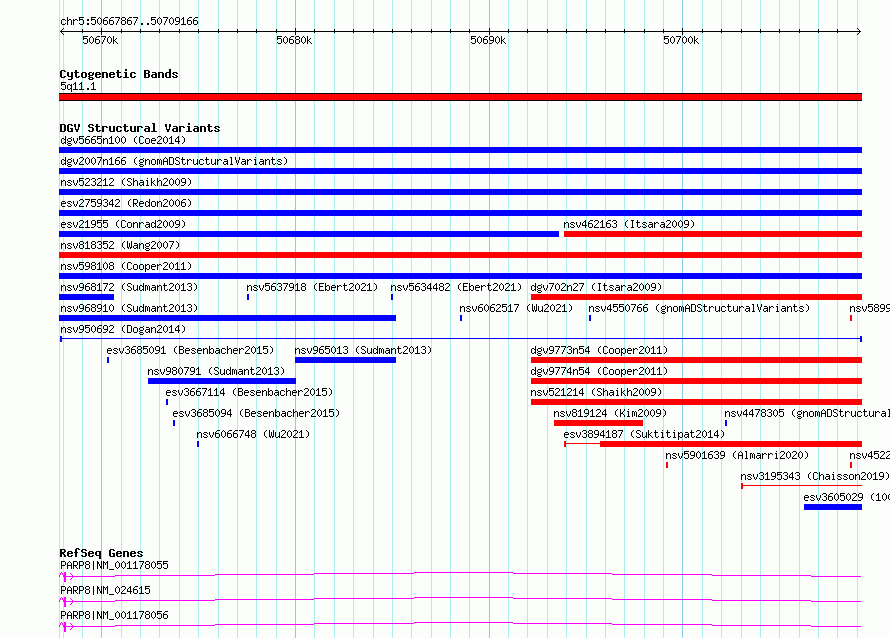Image resolution: width=890 pixels, height=638 pixels.
Task: Click the nsv521214 (Shaikh2009) label
Action: point(596,392)
